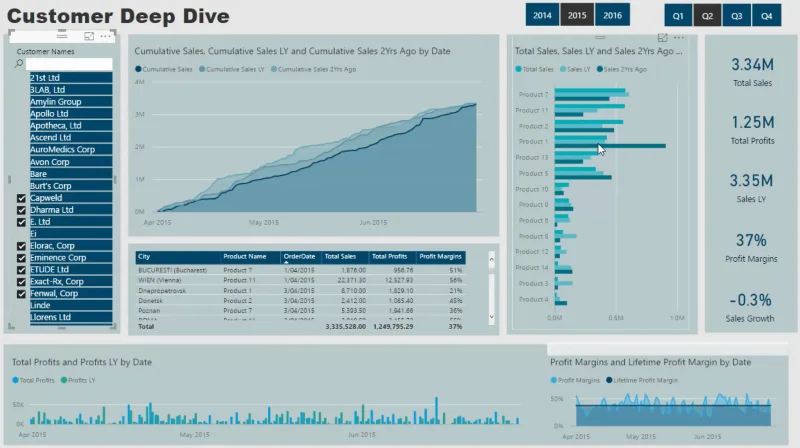
Task: Open more options ellipsis on customer slicer
Action: coord(106,36)
